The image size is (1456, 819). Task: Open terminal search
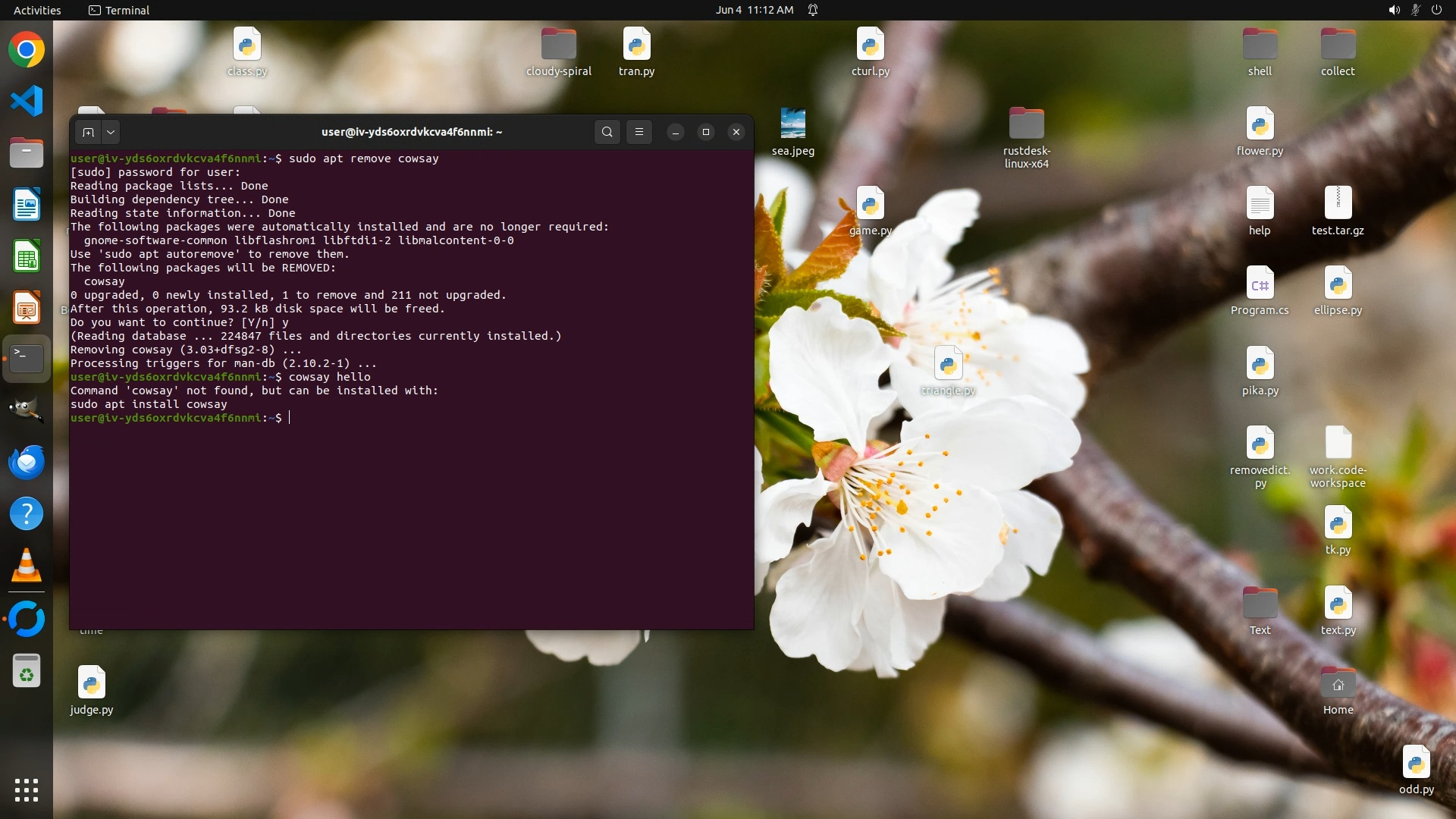(607, 132)
